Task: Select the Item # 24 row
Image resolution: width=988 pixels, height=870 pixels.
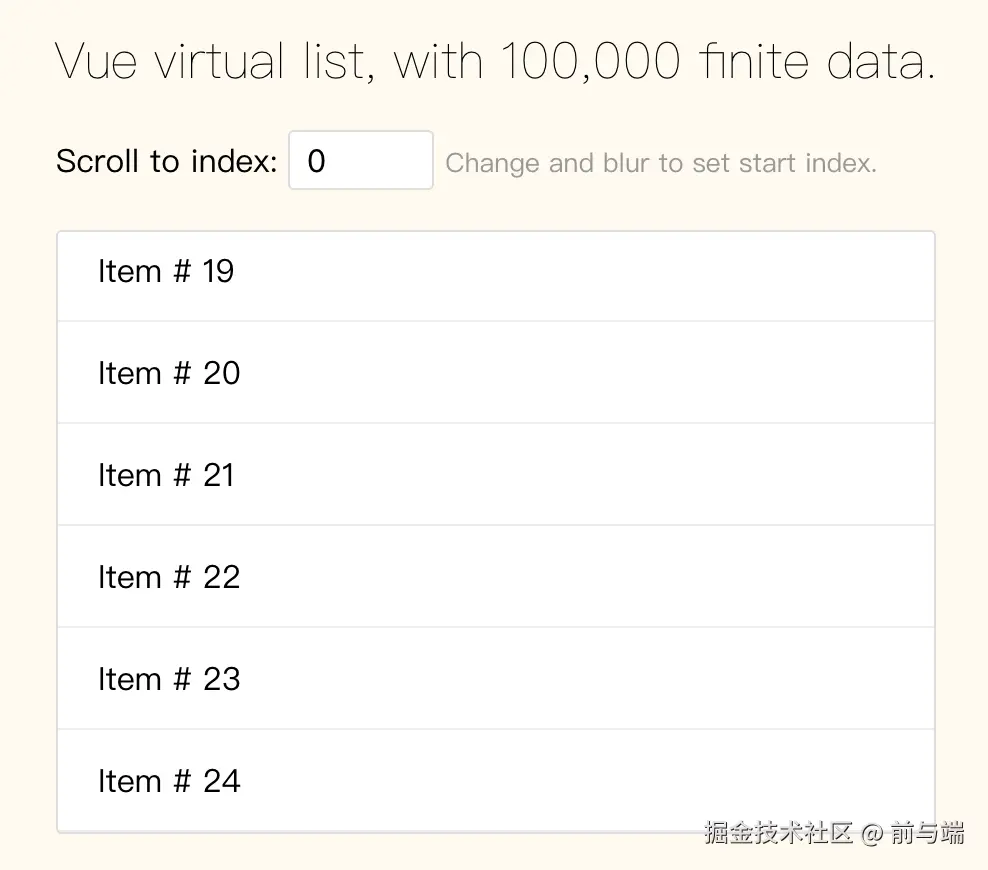Action: point(496,781)
